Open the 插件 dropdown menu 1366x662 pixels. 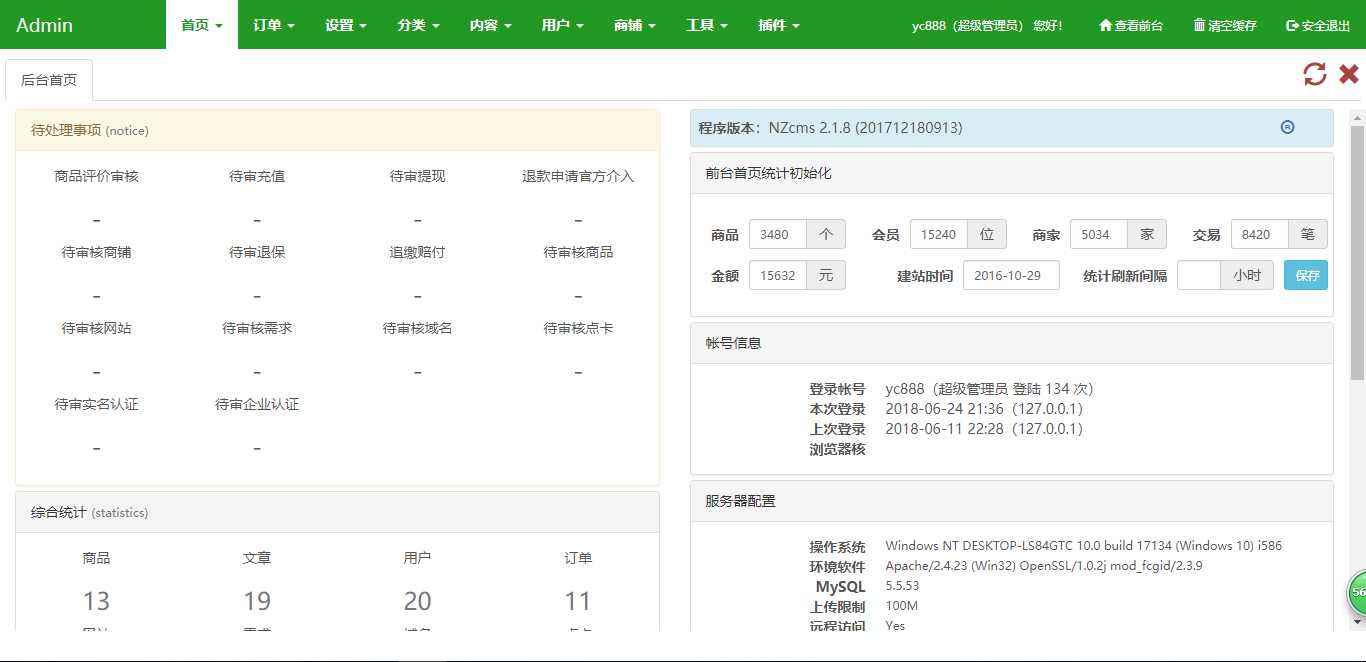[779, 25]
